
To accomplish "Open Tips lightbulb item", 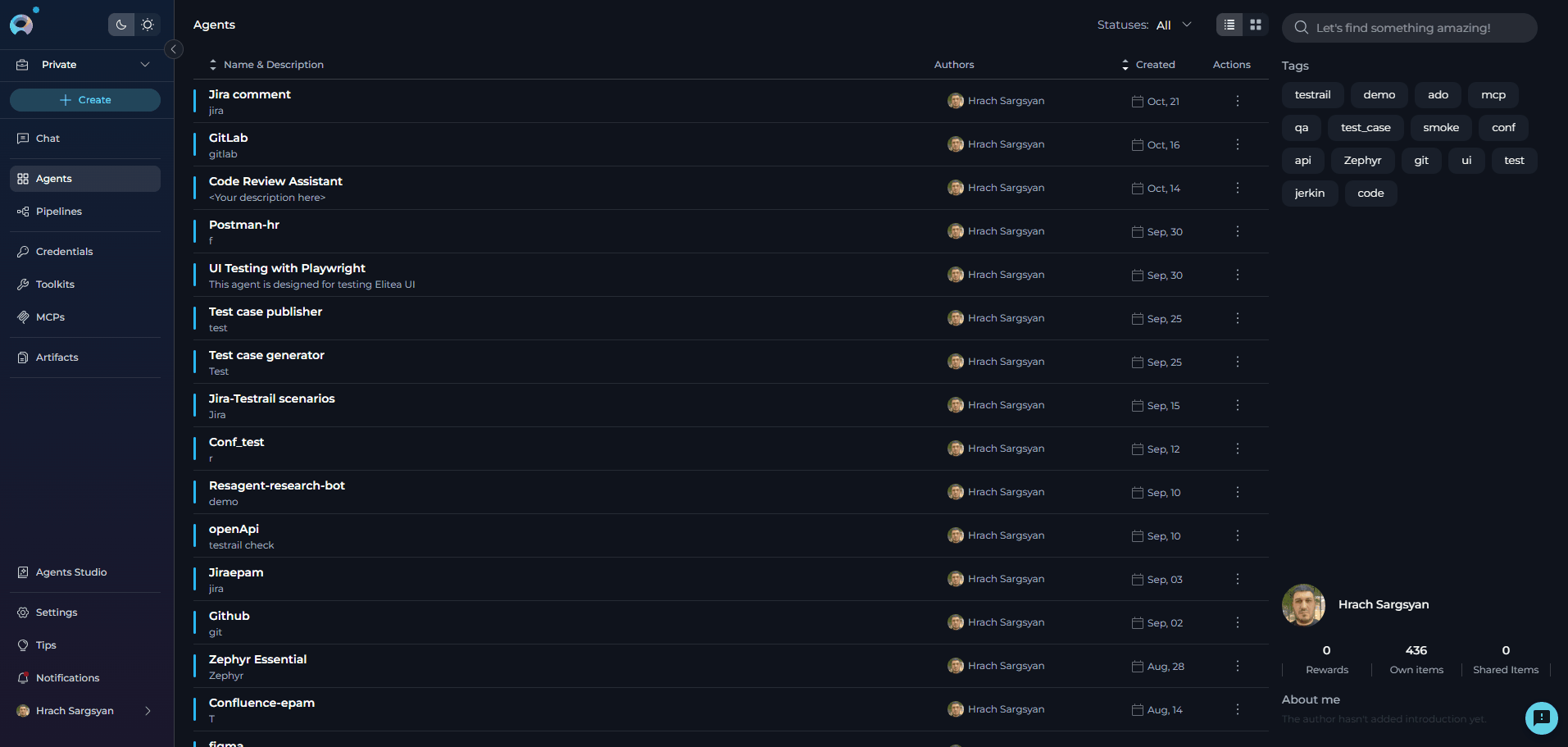I will point(85,645).
